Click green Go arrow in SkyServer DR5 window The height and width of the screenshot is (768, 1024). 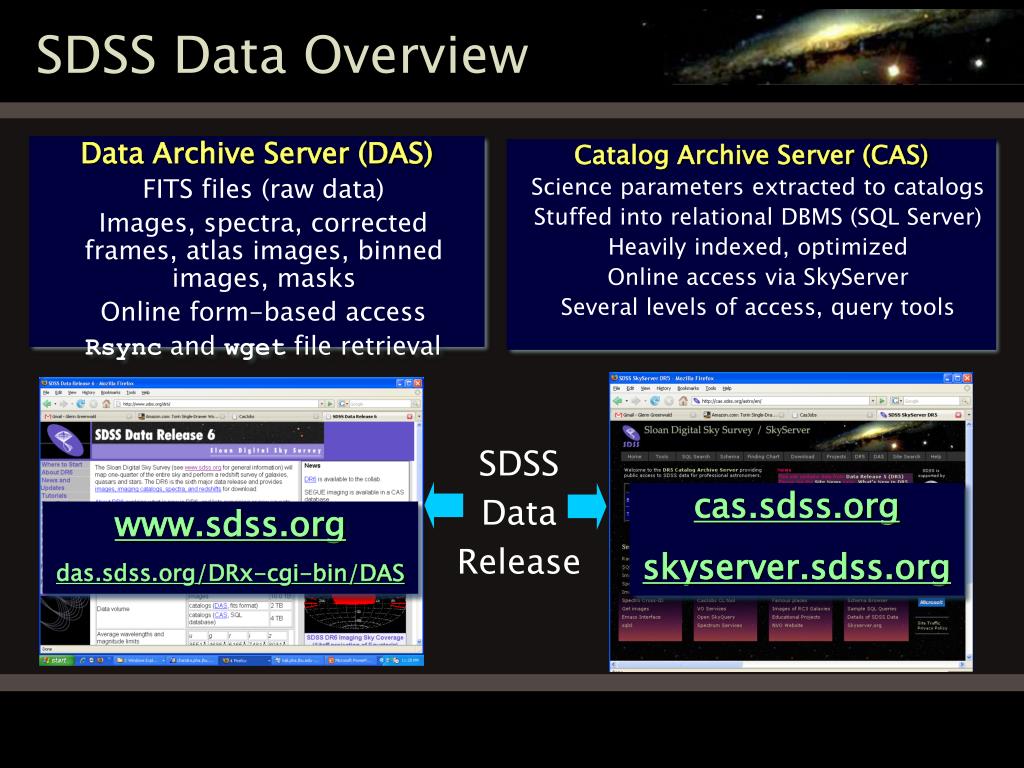point(882,401)
